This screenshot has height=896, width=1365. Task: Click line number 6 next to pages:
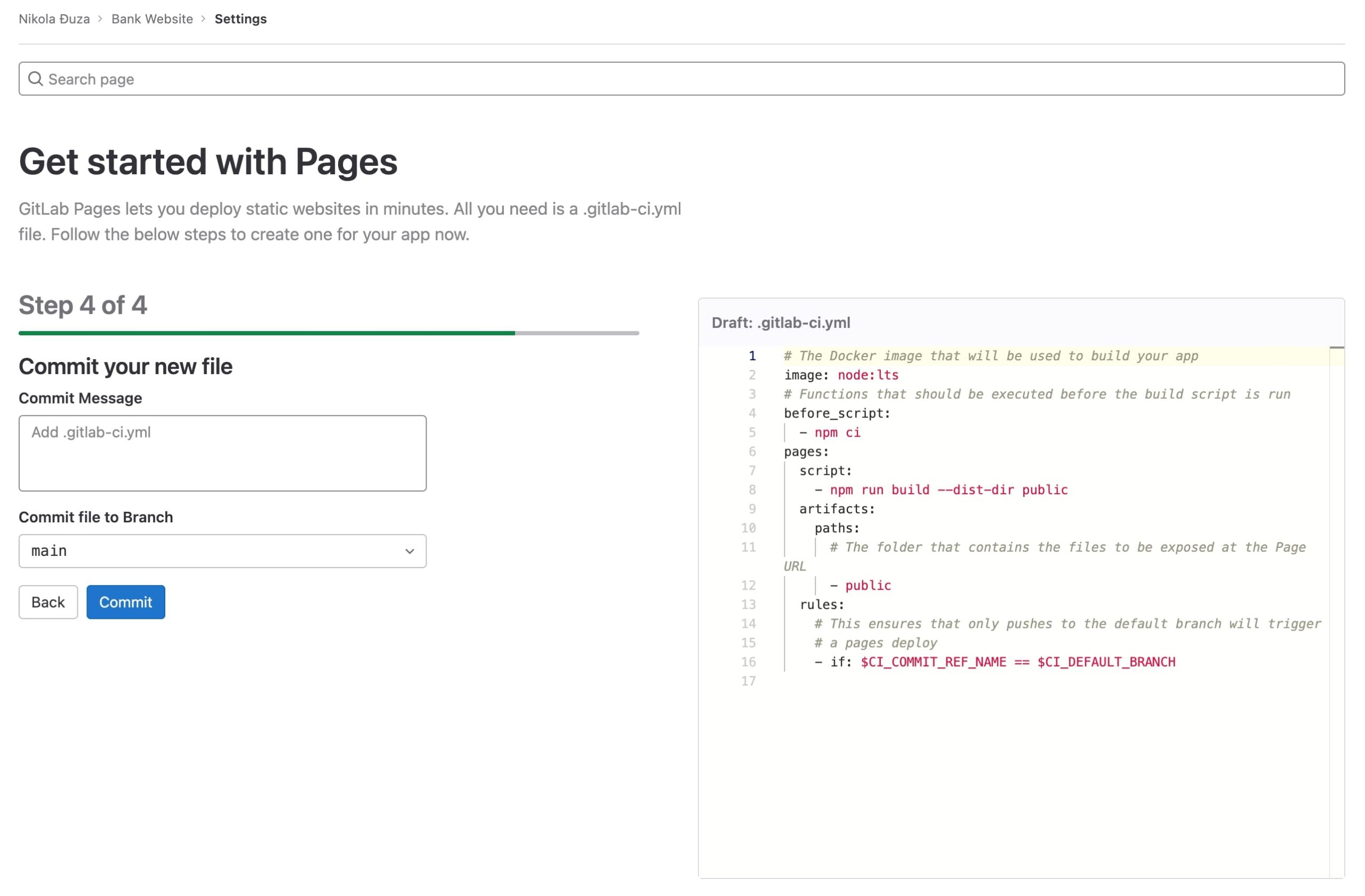tap(752, 451)
